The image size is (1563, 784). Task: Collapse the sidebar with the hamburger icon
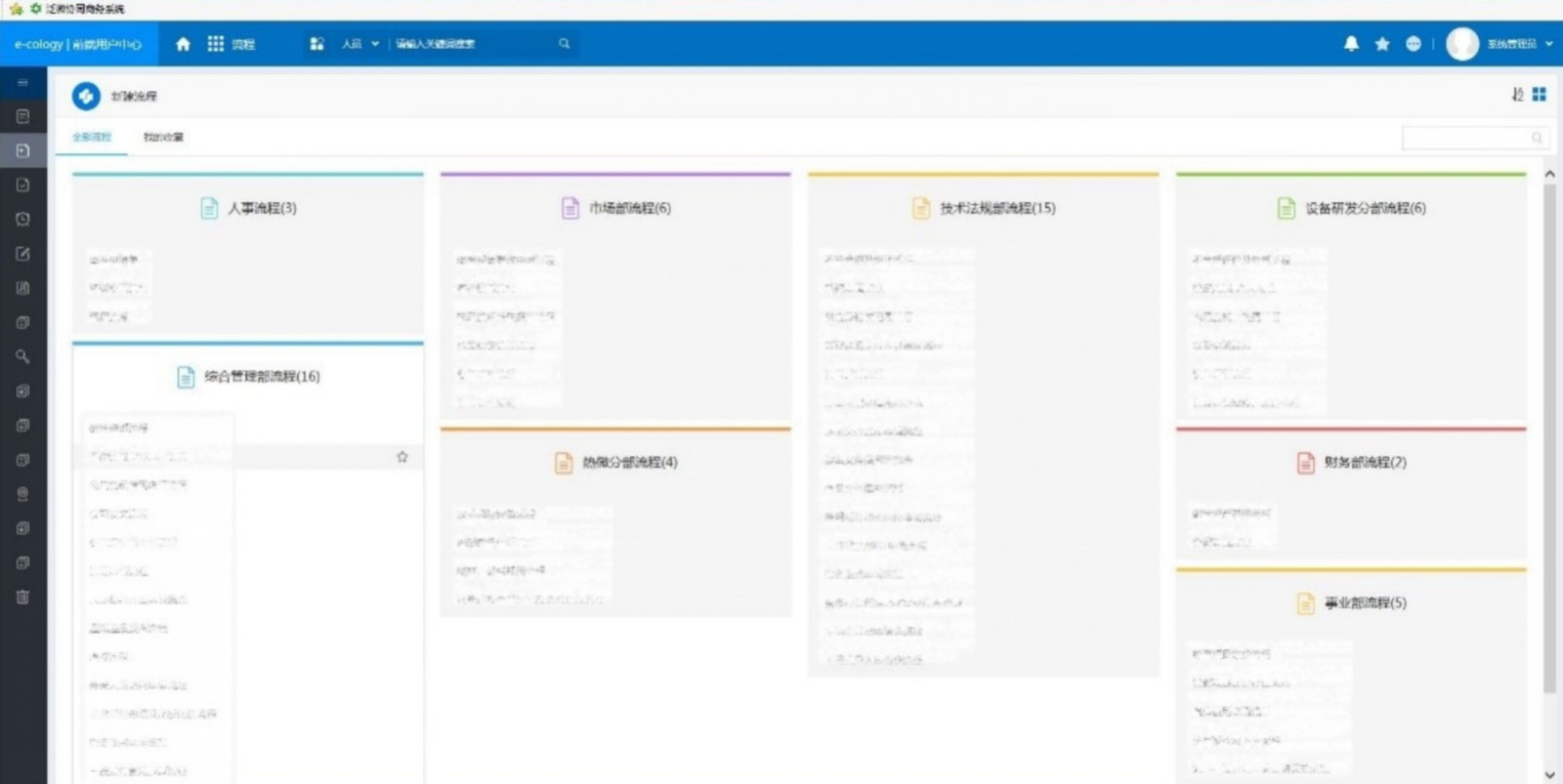pos(22,83)
